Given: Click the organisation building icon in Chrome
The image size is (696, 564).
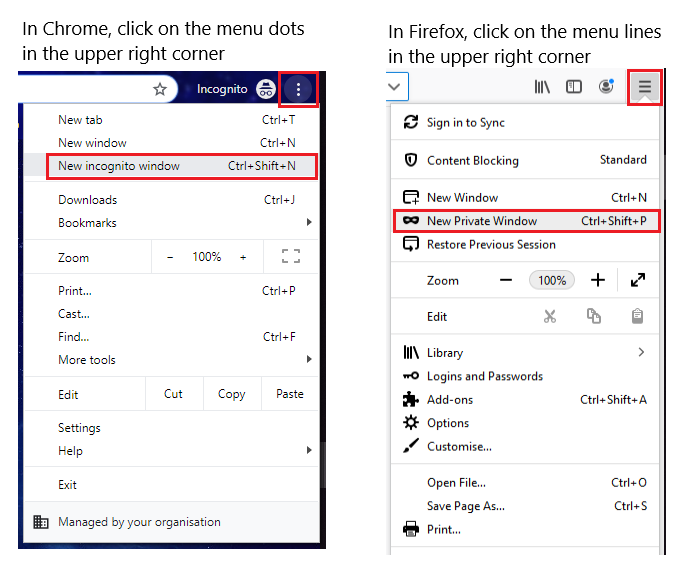Looking at the screenshot, I should (41, 522).
